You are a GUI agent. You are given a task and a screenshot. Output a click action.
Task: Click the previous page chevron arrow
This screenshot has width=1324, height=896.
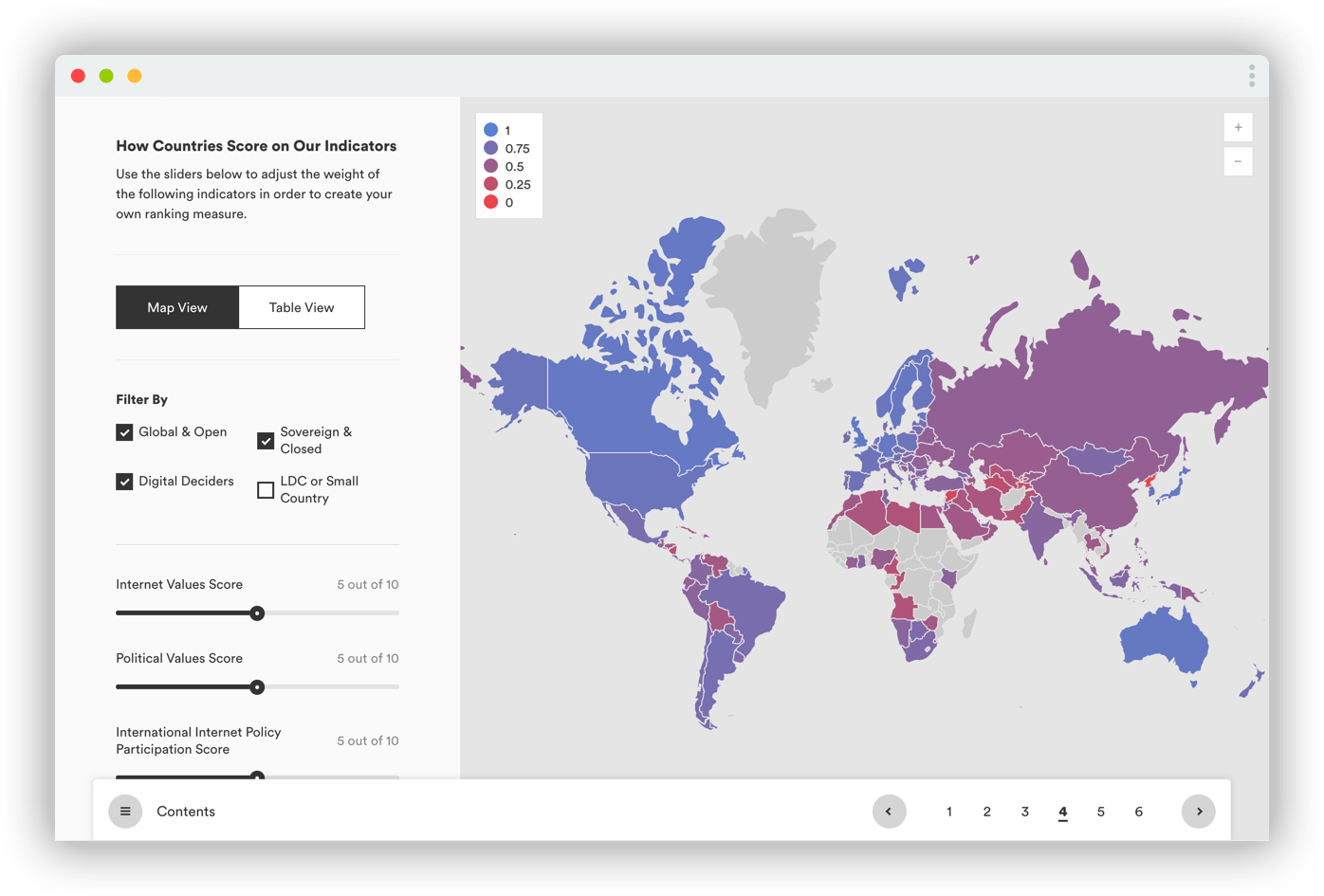(x=889, y=811)
